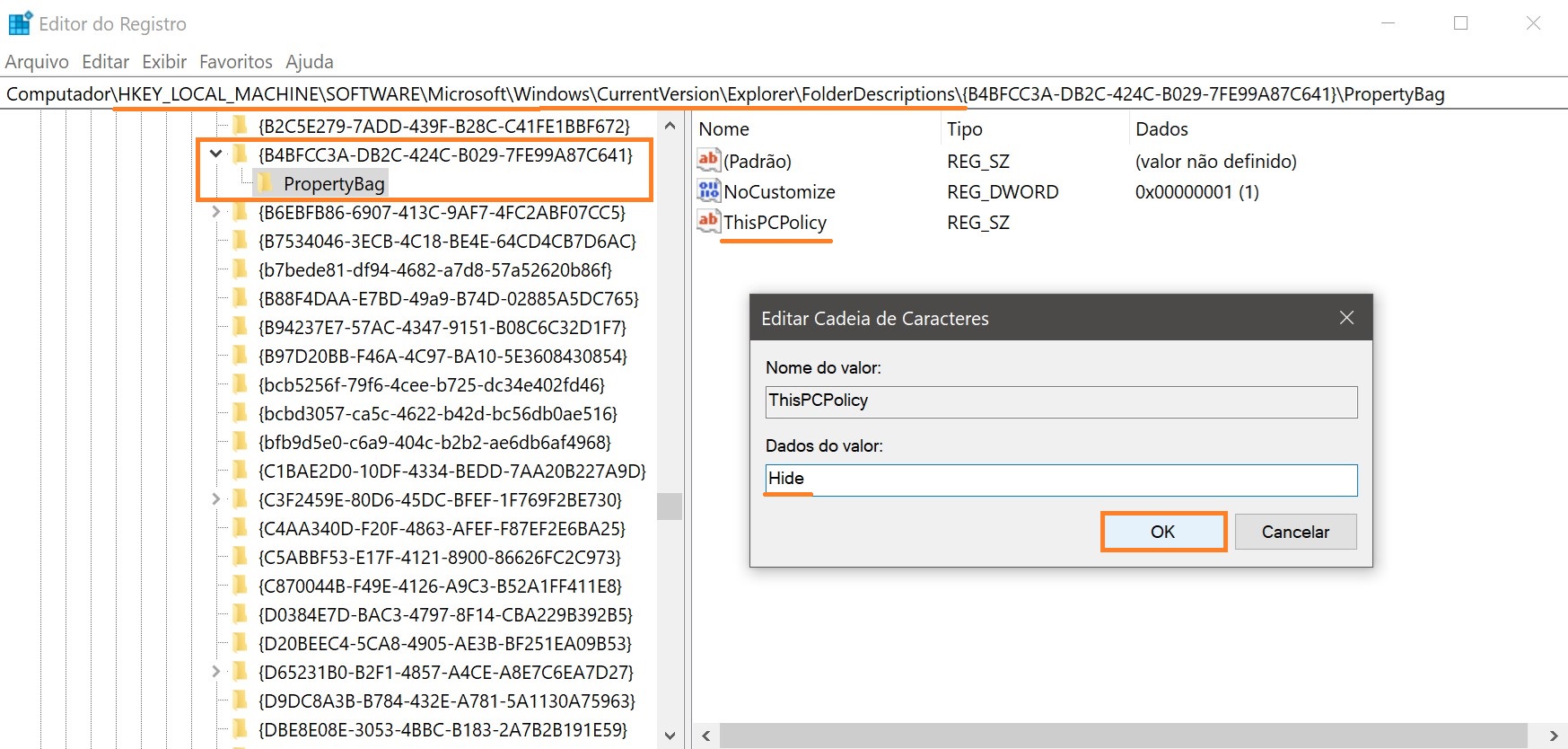Expand the {C3F2459E-80D6-45DC-BFEF-1F769F2BE730} key

215,499
